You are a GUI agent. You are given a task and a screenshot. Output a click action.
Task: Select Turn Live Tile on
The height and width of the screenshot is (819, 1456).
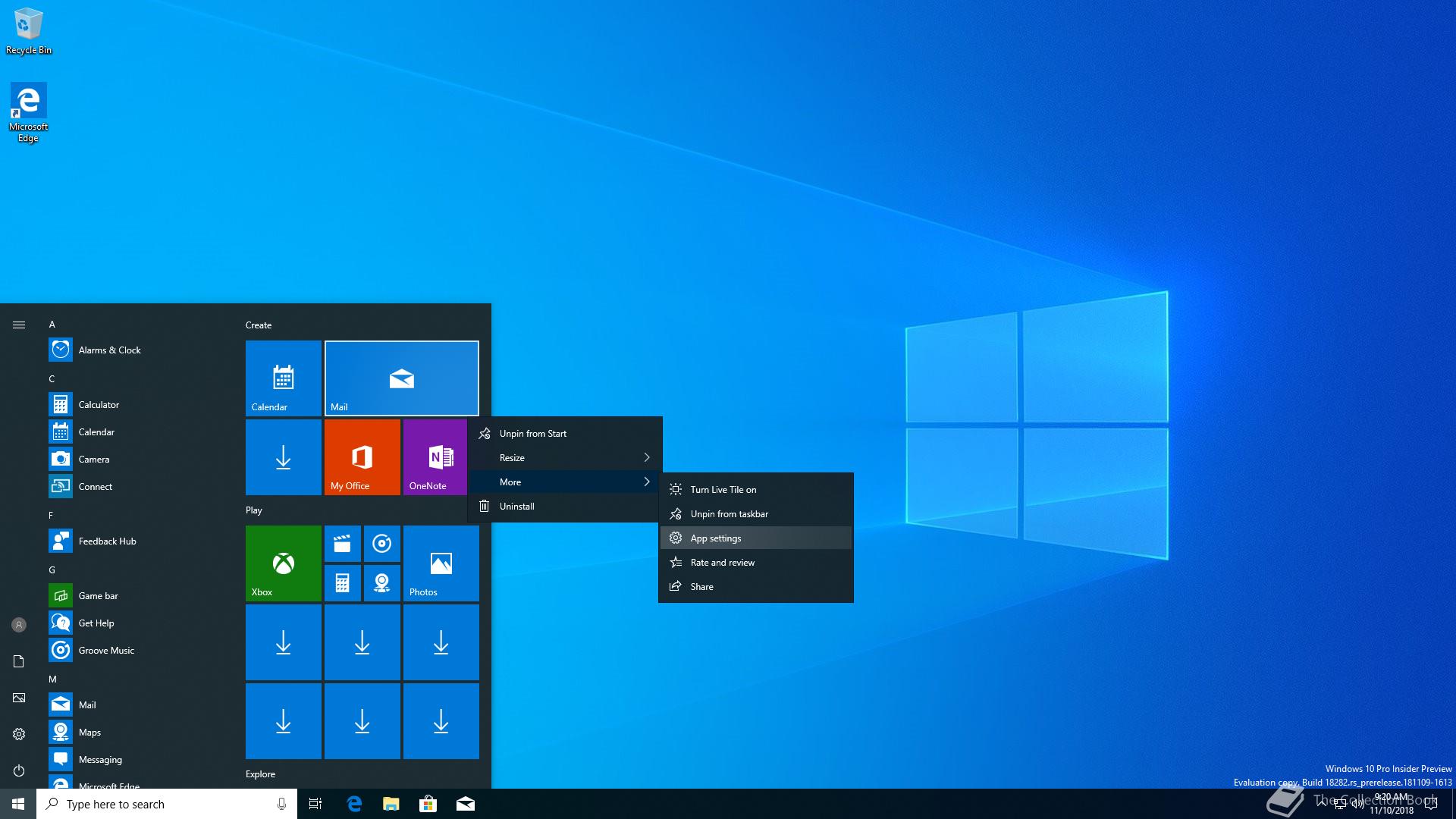pos(756,490)
